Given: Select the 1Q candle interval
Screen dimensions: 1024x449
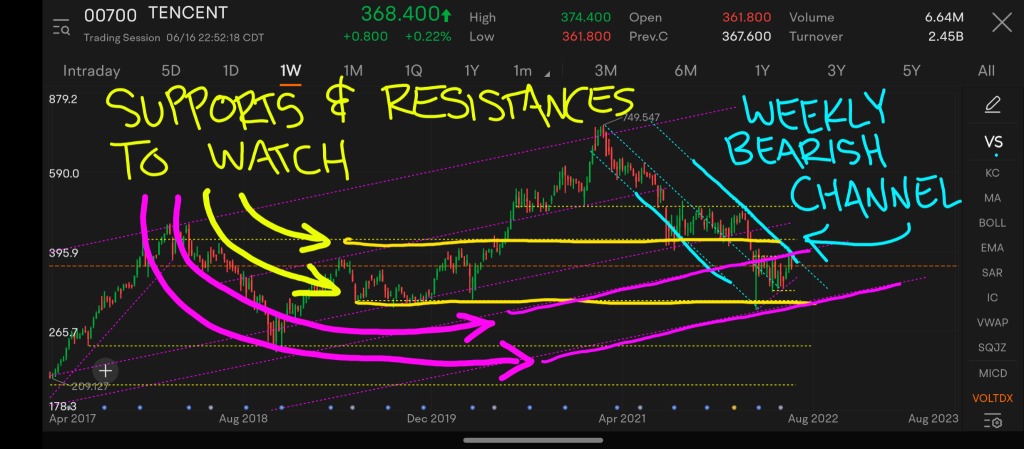Looking at the screenshot, I should click(413, 70).
